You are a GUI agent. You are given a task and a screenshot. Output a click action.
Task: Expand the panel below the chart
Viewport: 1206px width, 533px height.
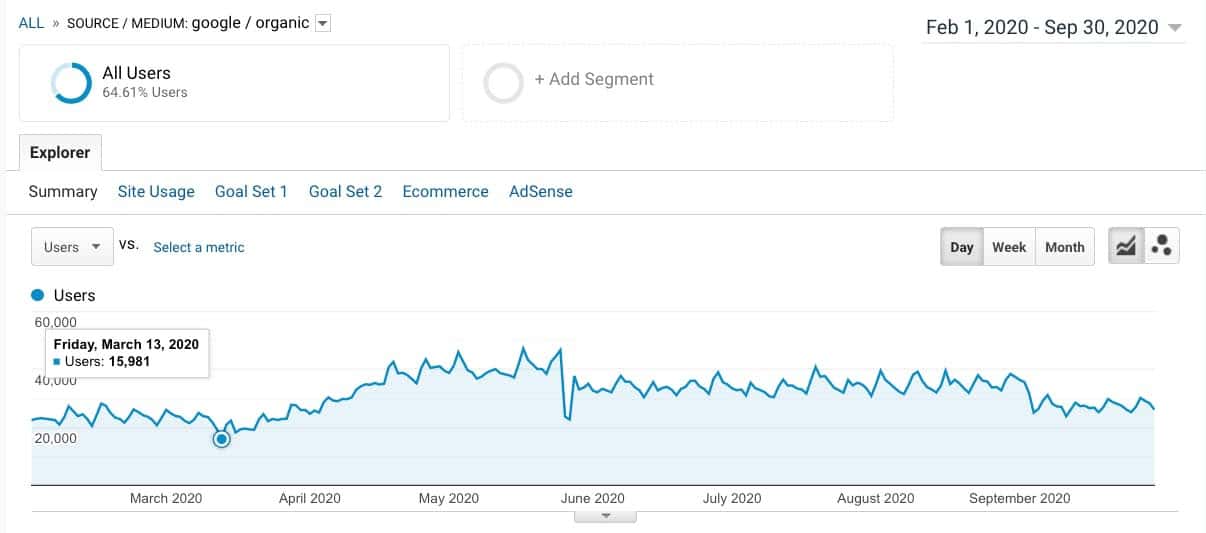(x=604, y=516)
